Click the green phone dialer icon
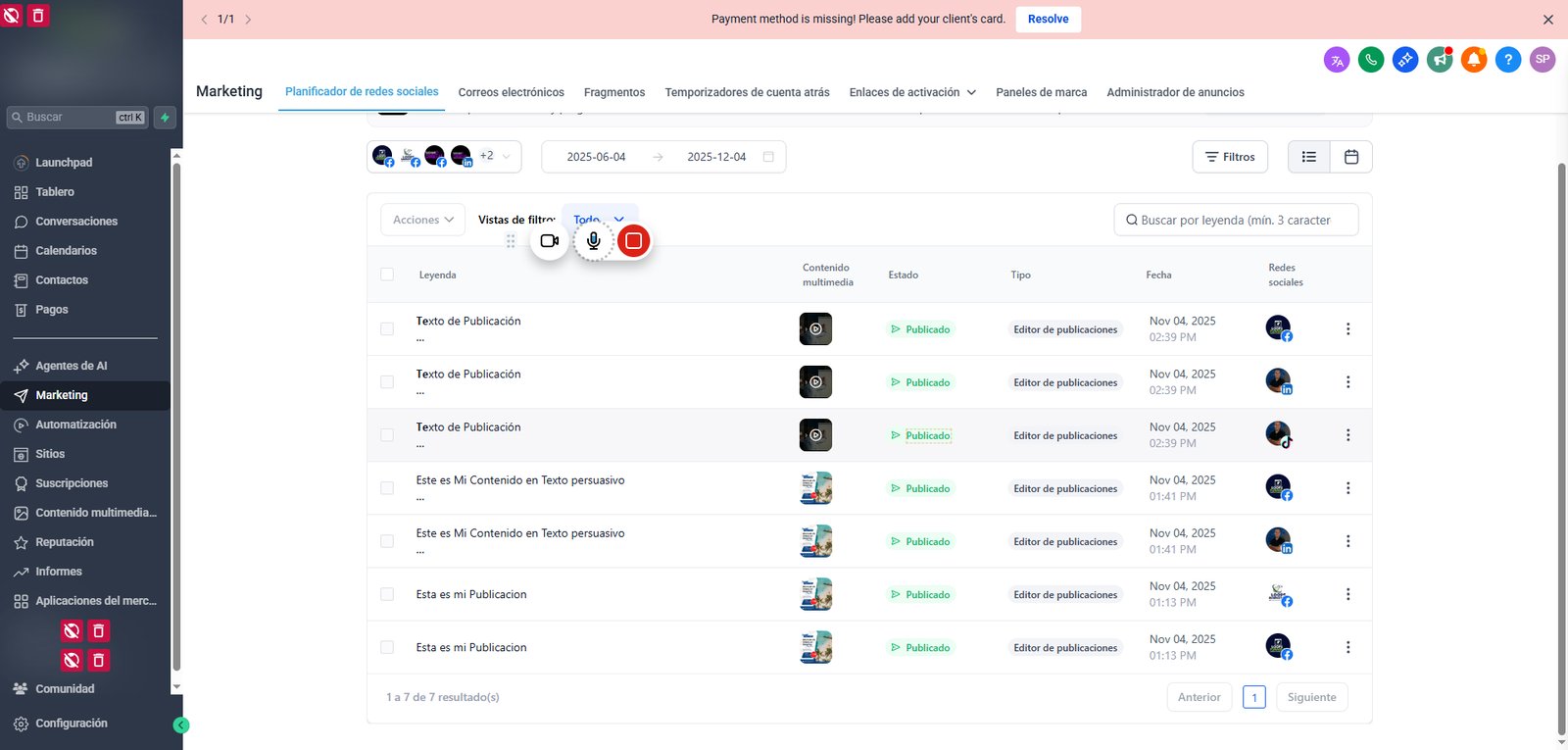Image resolution: width=1568 pixels, height=750 pixels. pos(1371,60)
